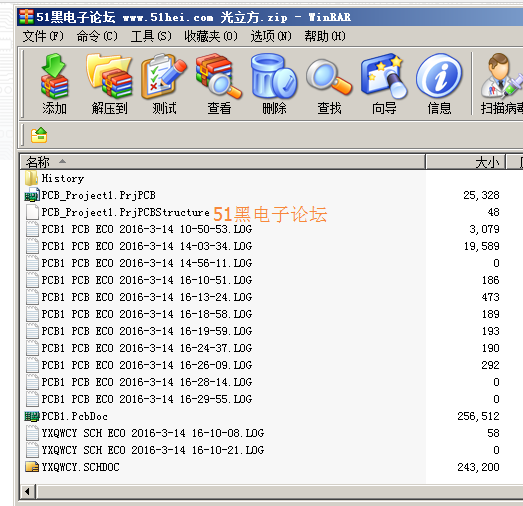Select YXQWCY SCH ECO 16-10-08.LOG file
Screen dimensions: 523x506
[153, 433]
